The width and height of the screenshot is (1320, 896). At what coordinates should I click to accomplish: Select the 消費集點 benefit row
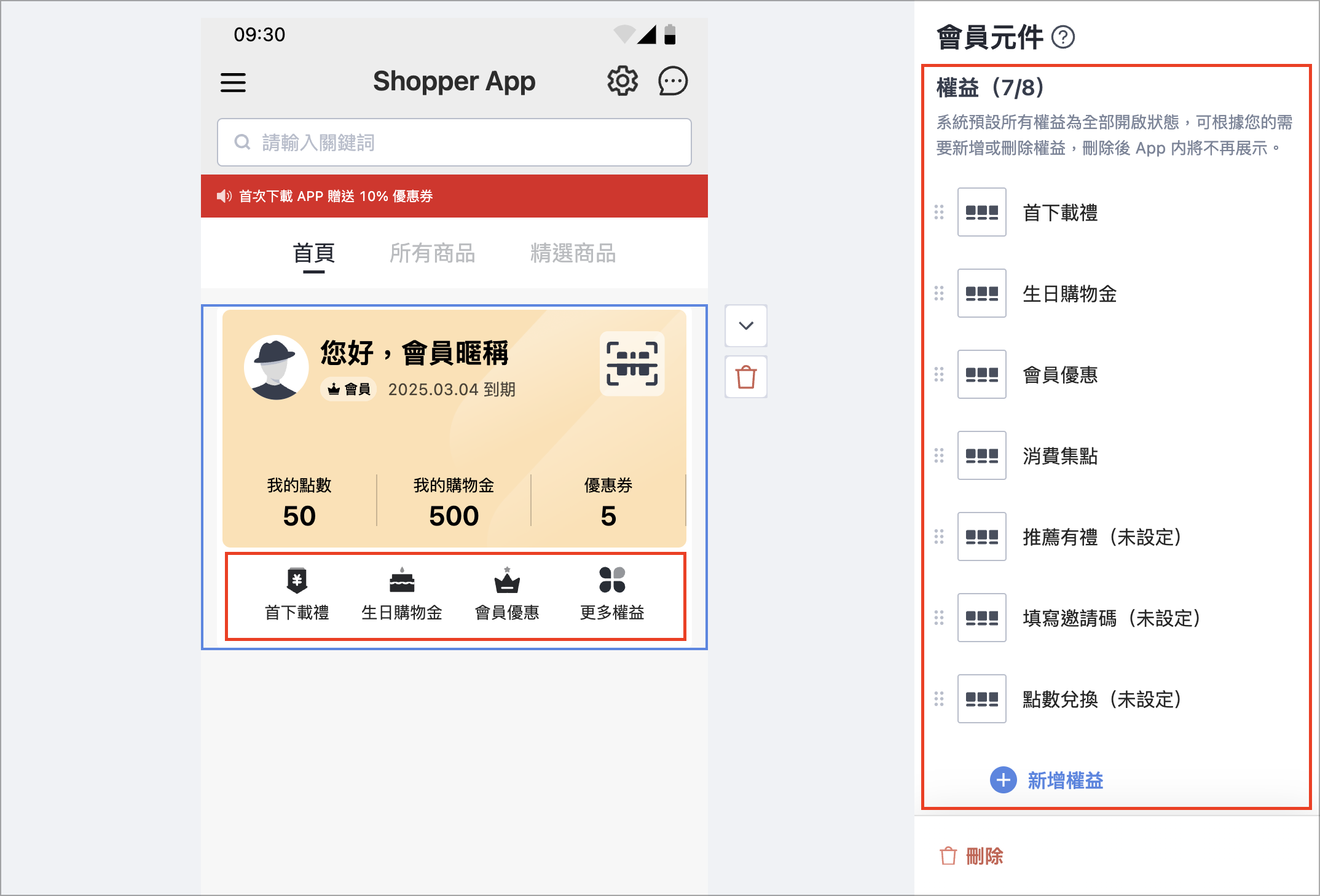[x=1060, y=456]
